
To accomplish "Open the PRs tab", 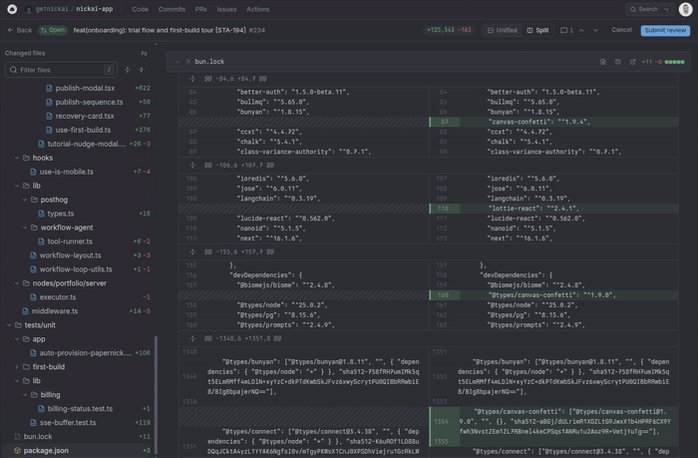I will click(201, 9).
